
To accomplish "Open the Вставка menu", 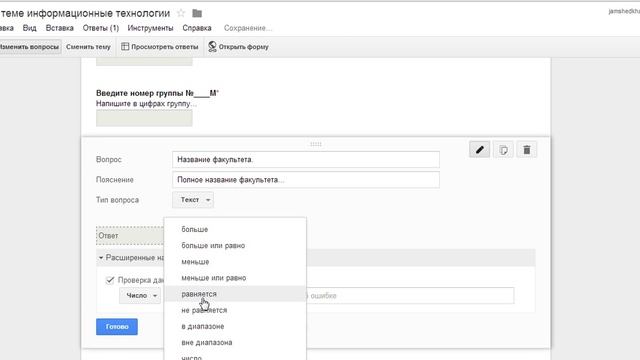I will pos(60,28).
